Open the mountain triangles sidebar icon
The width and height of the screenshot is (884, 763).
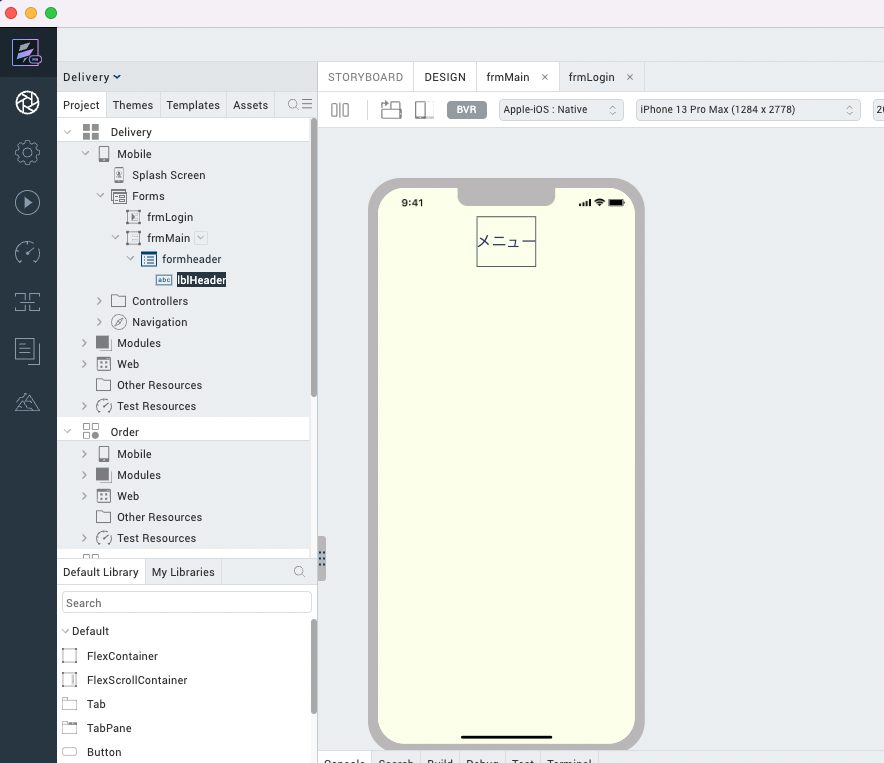(27, 402)
